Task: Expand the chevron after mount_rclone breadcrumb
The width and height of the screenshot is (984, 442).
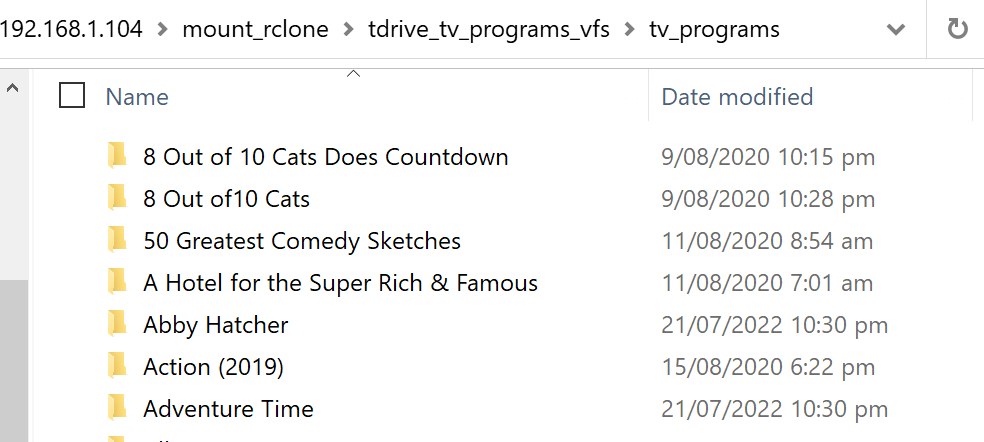Action: click(348, 30)
